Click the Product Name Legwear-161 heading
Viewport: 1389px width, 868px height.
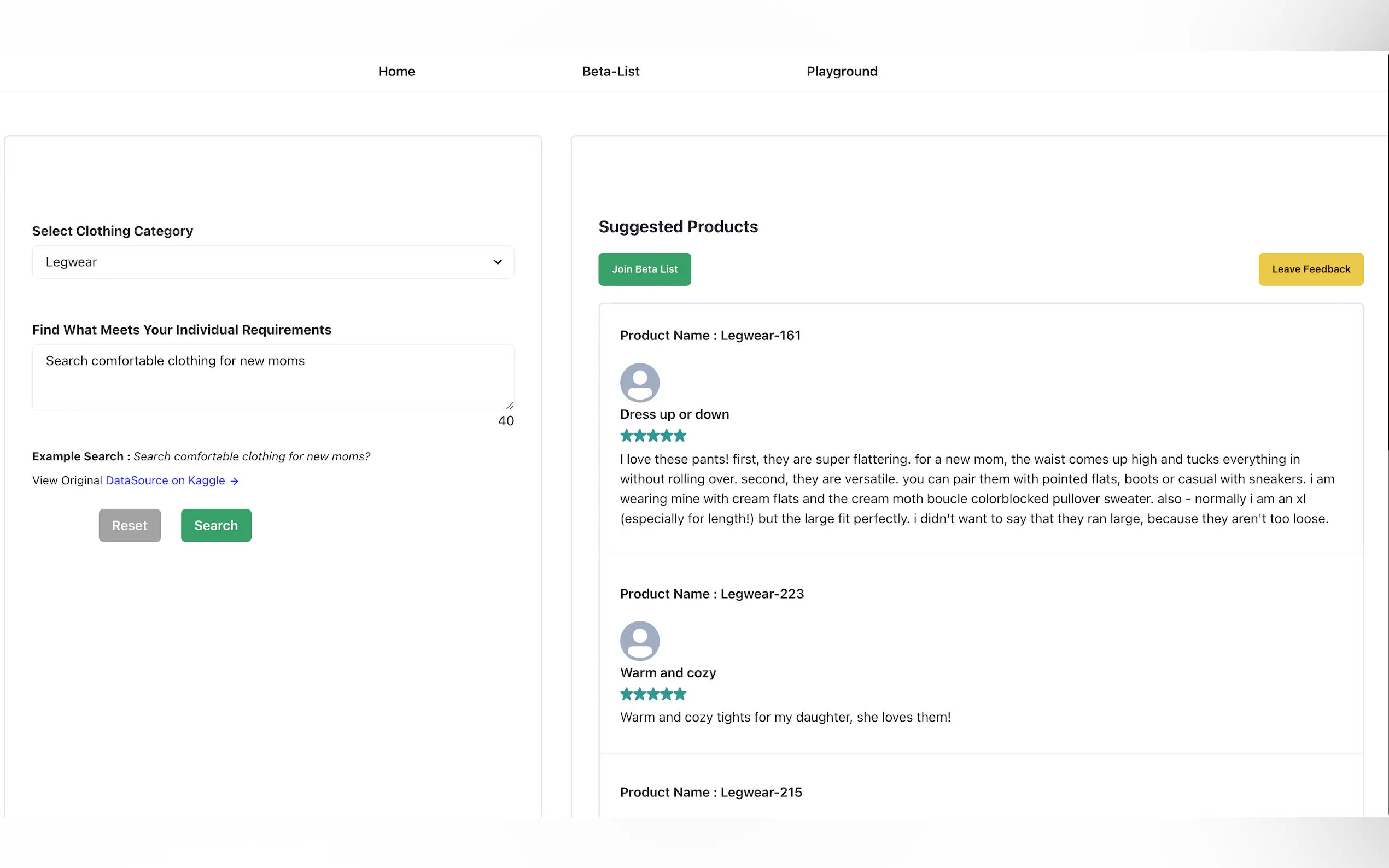coord(710,335)
